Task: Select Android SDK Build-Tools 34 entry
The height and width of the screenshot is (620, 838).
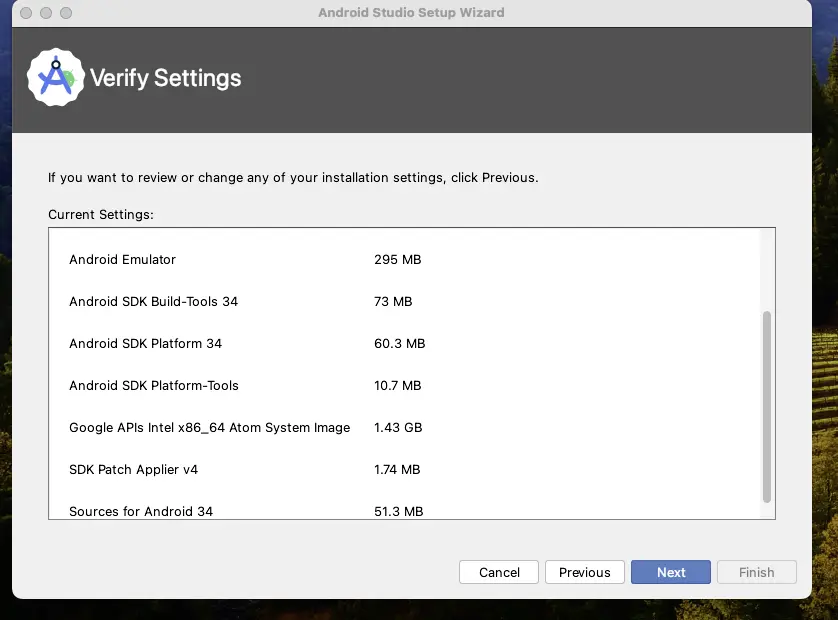Action: coord(153,301)
